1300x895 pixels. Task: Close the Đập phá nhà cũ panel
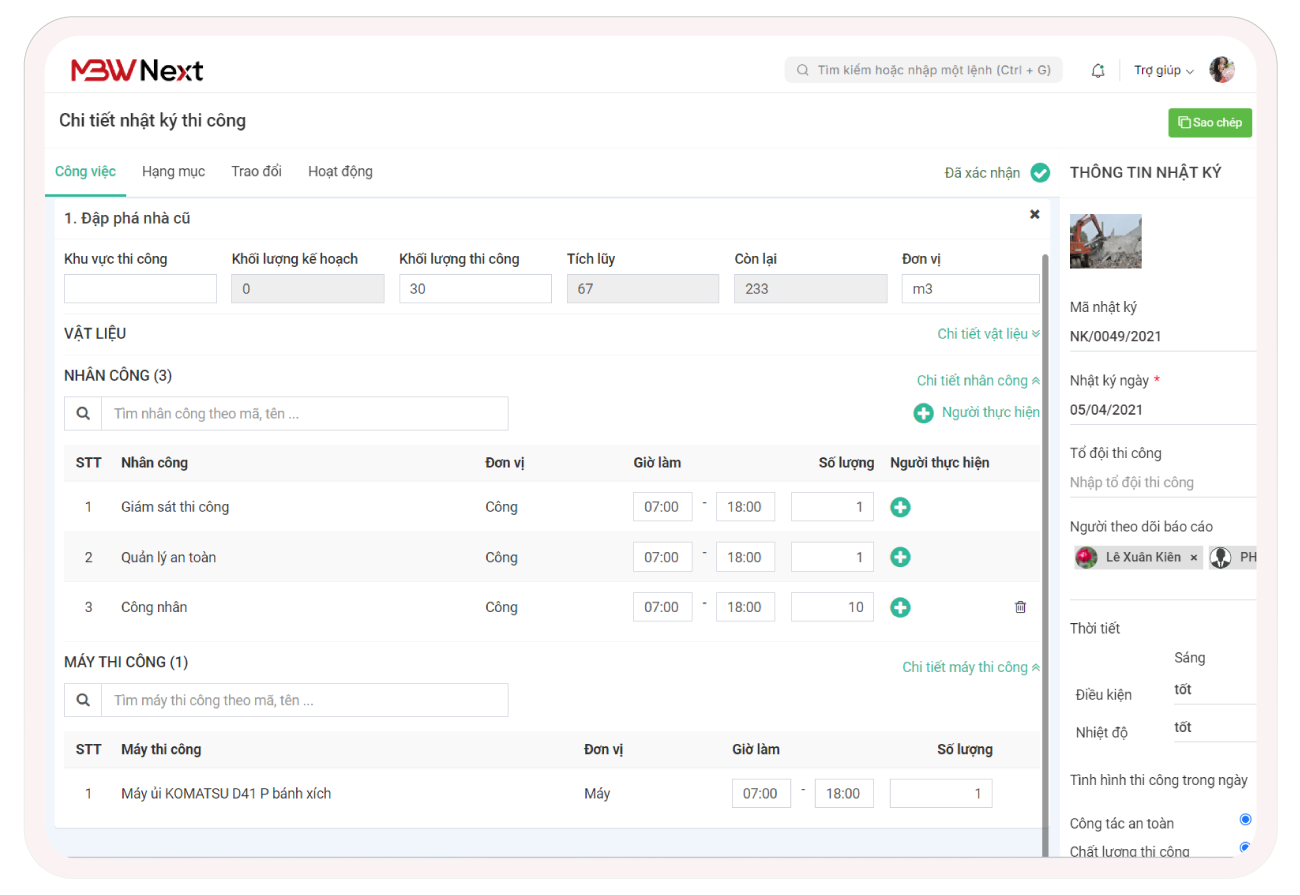[1034, 214]
